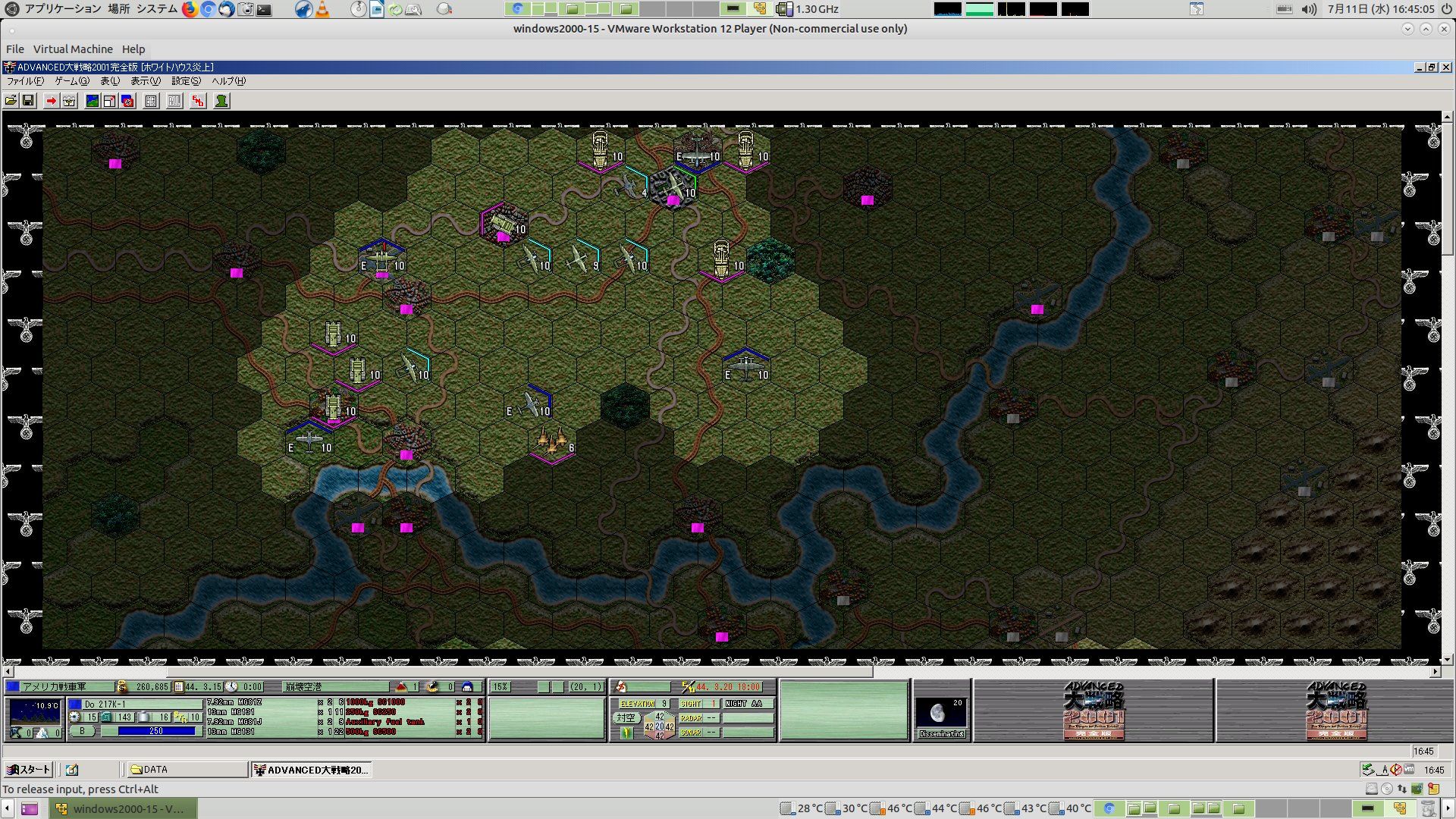Screen dimensions: 1456x819
Task: Click the B mode button in unit panel
Action: (x=82, y=731)
